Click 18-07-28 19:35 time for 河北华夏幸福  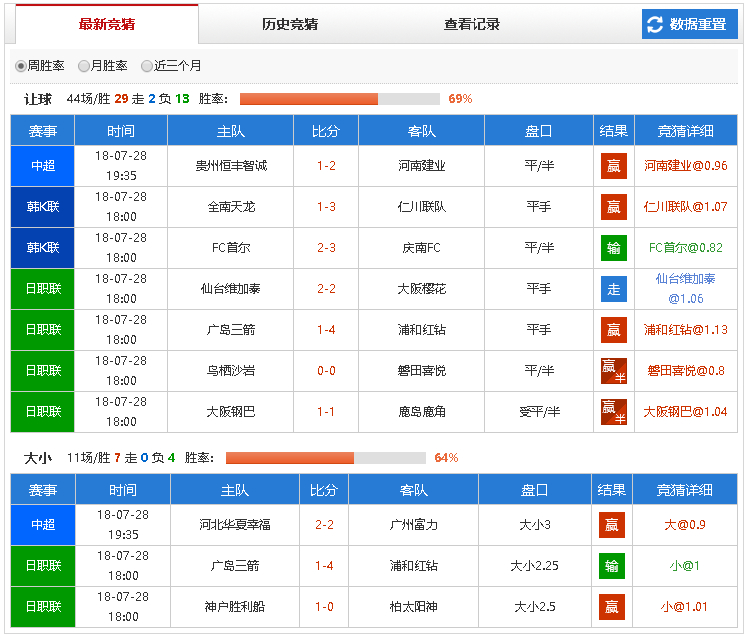(x=123, y=525)
